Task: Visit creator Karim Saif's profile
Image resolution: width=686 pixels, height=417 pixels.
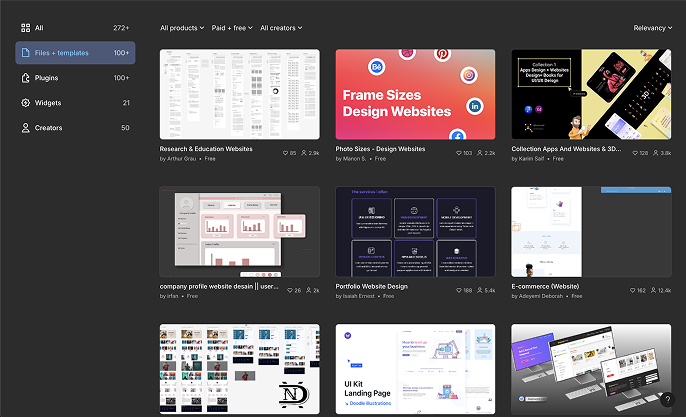Action: [532, 159]
